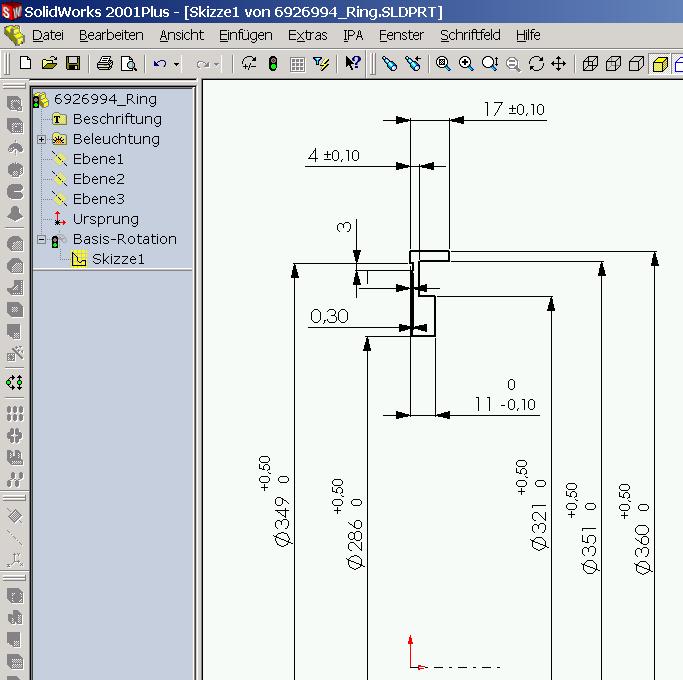
Task: Open the Einfügen menu
Action: [246, 35]
